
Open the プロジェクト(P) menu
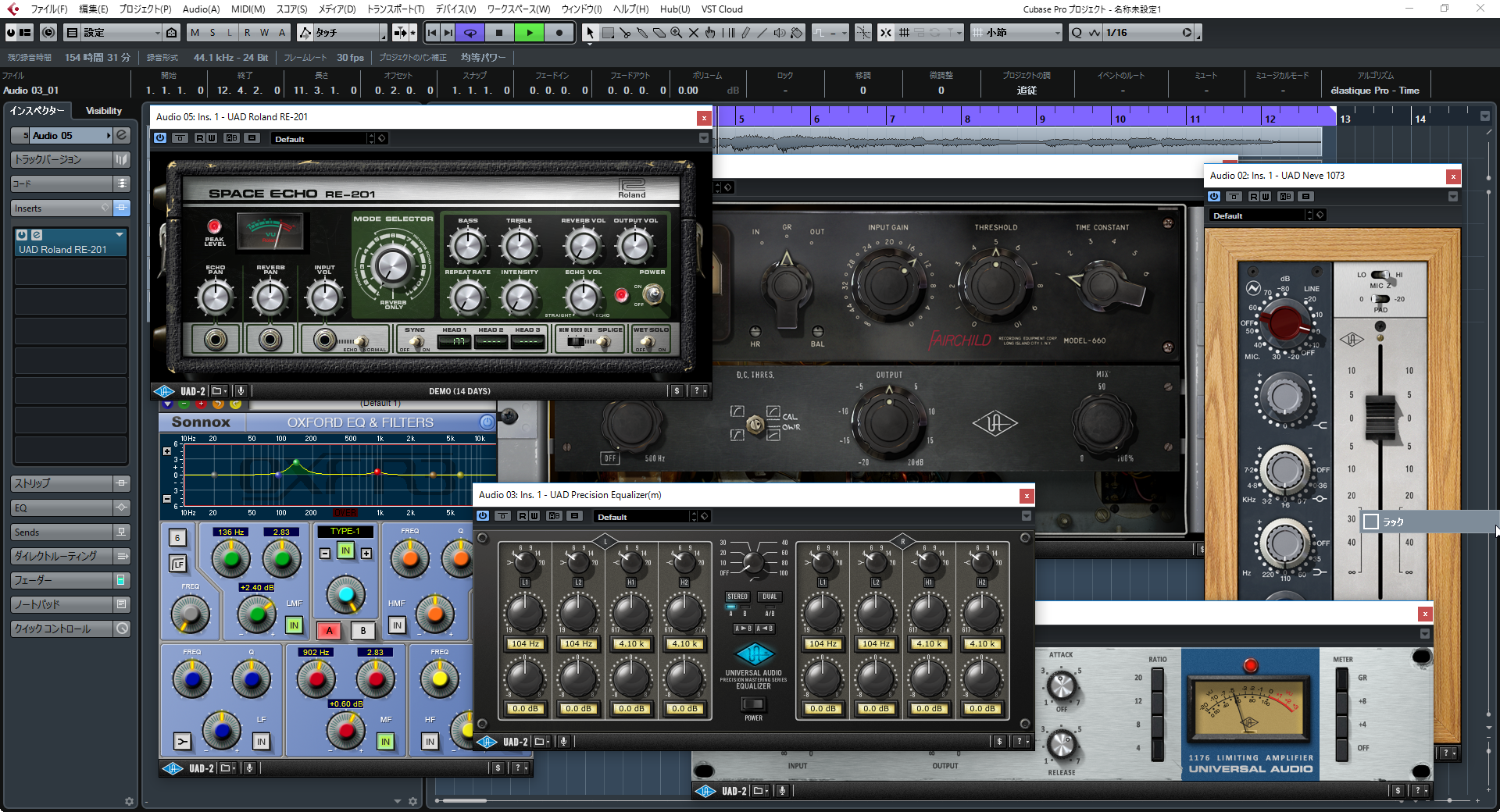point(145,9)
